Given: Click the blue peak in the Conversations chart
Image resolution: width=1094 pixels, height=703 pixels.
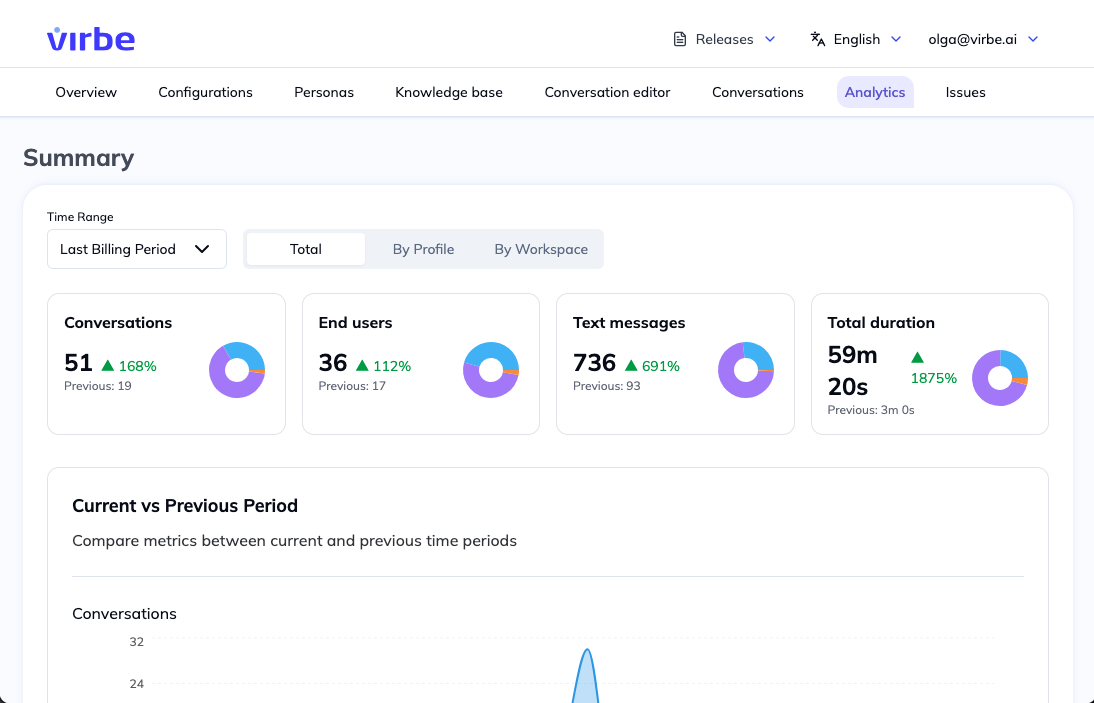Looking at the screenshot, I should [587, 675].
